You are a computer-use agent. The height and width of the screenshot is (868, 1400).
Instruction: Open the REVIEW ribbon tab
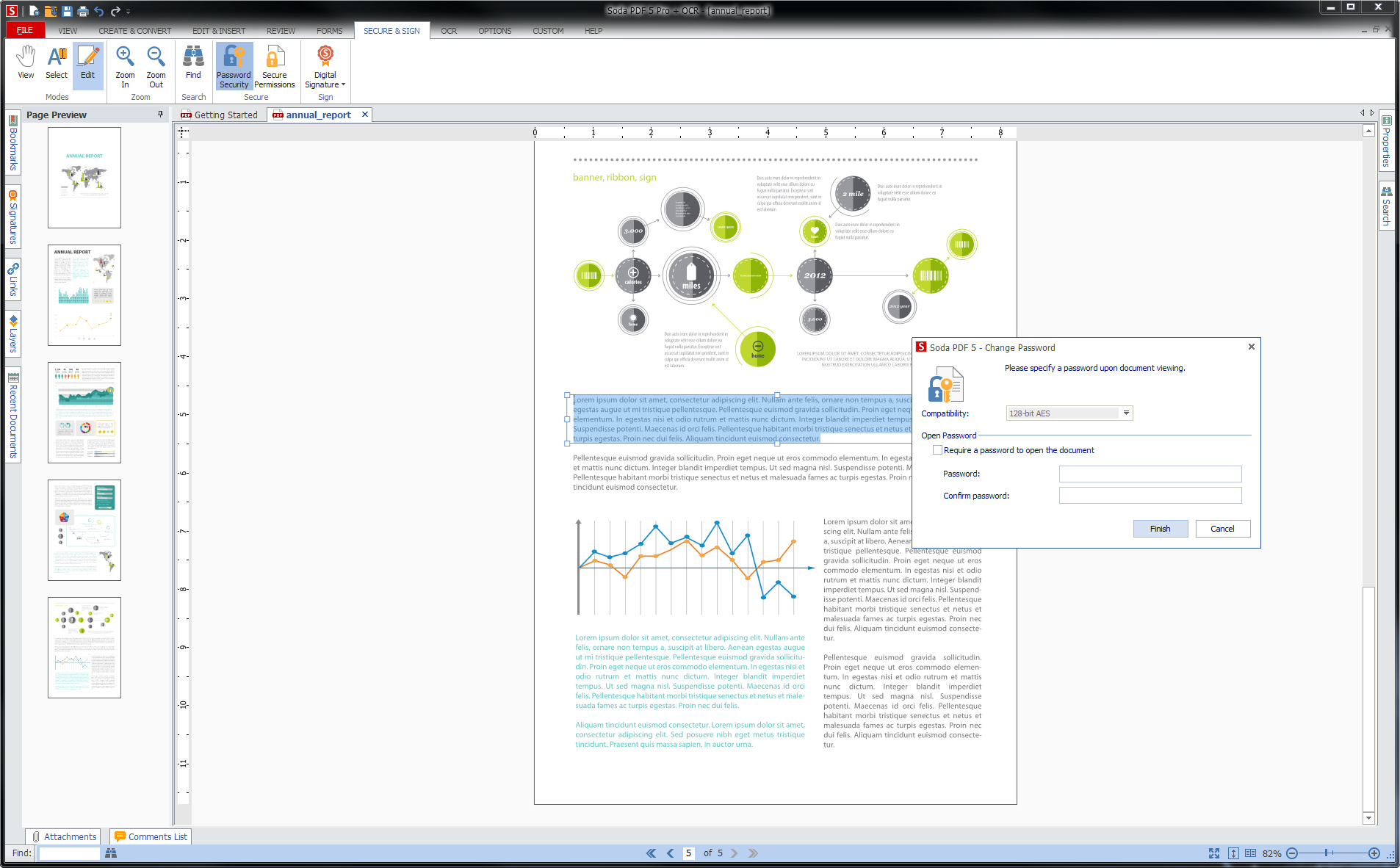pyautogui.click(x=281, y=31)
